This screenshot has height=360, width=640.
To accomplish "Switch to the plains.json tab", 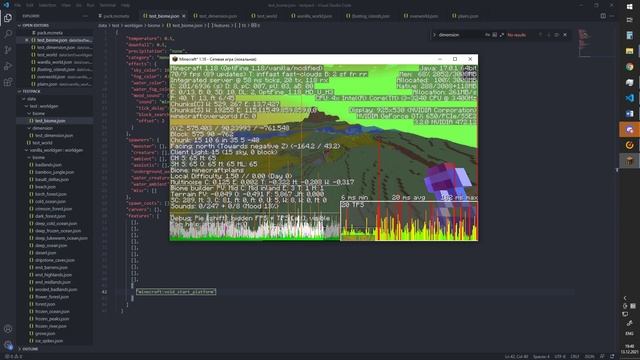I will pos(465,16).
